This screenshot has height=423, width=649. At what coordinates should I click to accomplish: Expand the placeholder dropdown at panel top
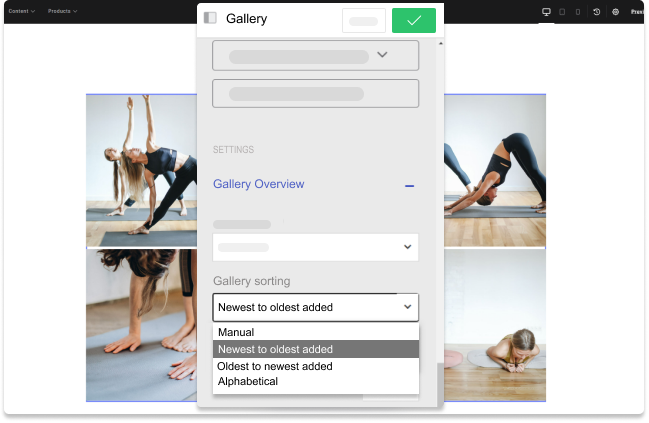[x=315, y=56]
